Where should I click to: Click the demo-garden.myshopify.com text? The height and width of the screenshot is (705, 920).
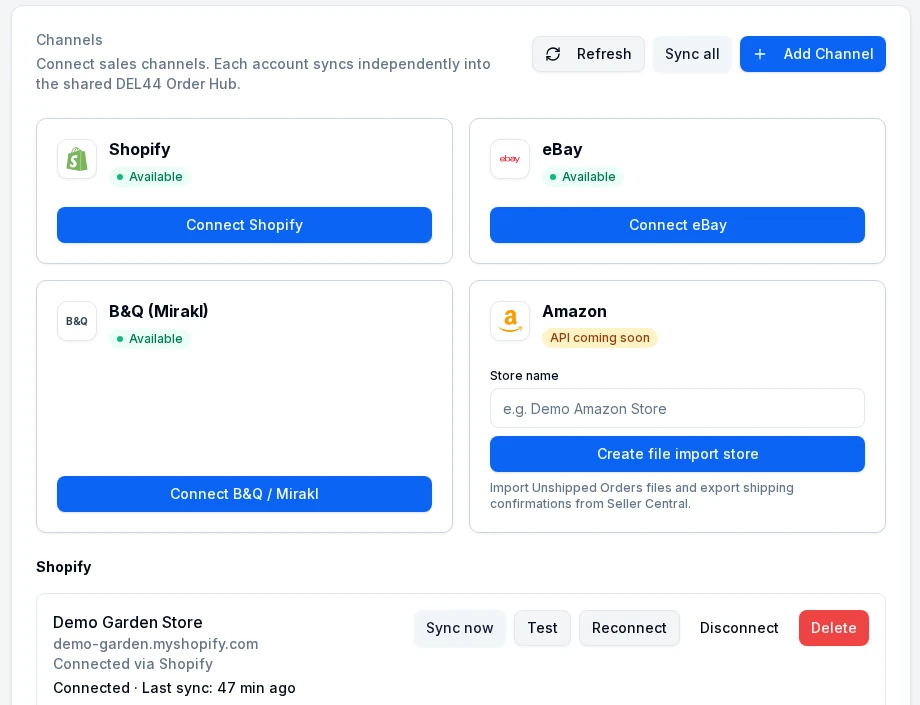(155, 644)
